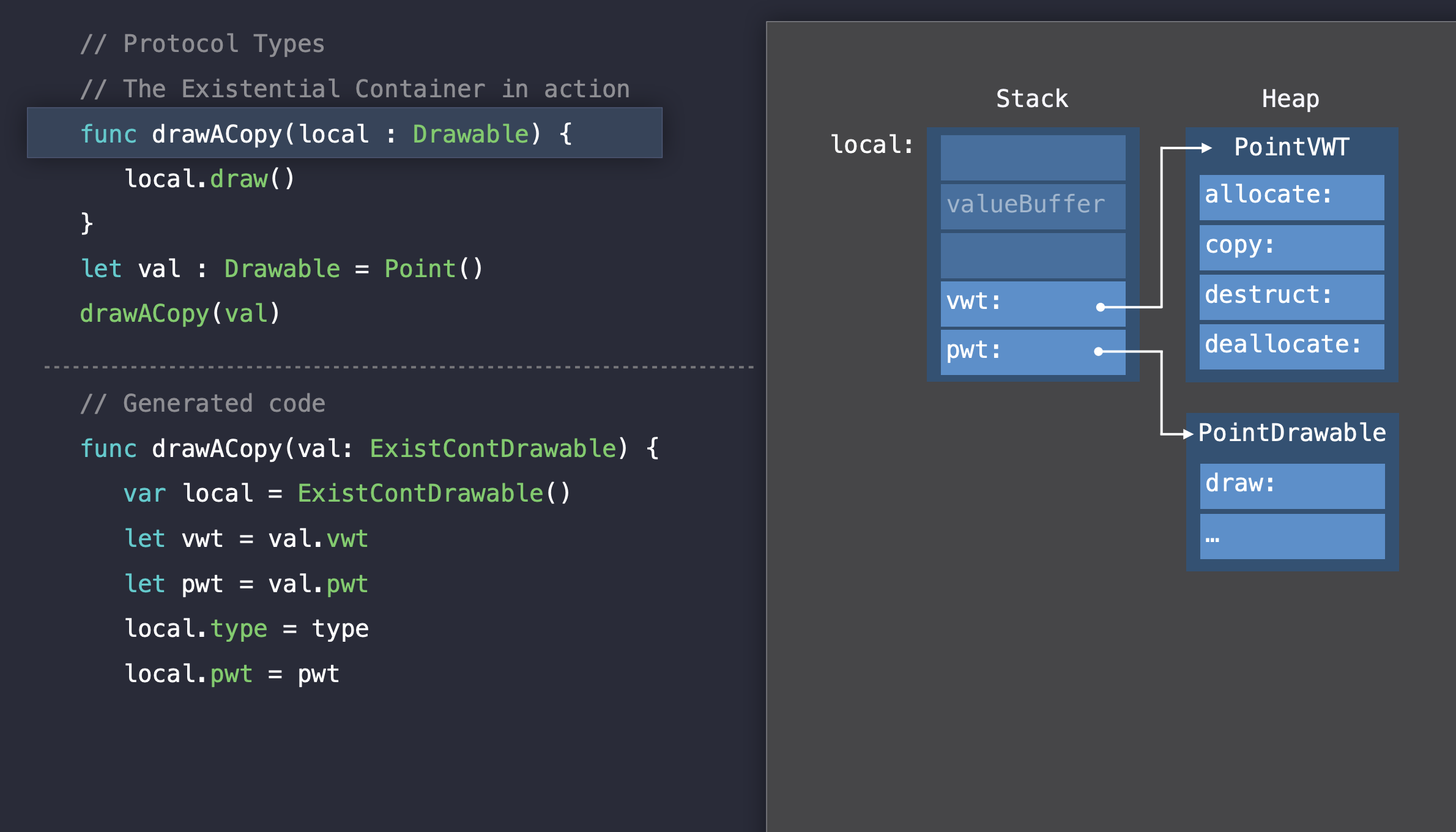Click the Stack column heading
The image size is (1456, 832).
pyautogui.click(x=1032, y=99)
